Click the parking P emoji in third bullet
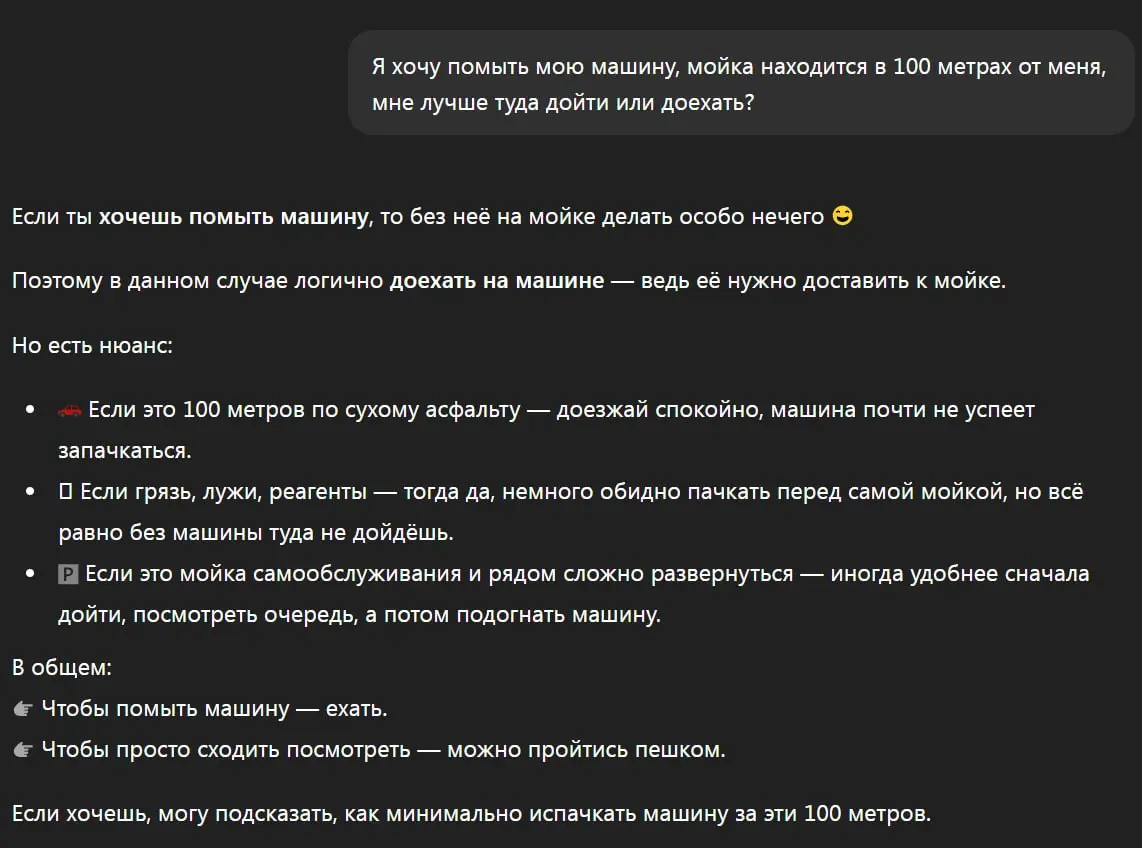The height and width of the screenshot is (848, 1142). click(68, 575)
